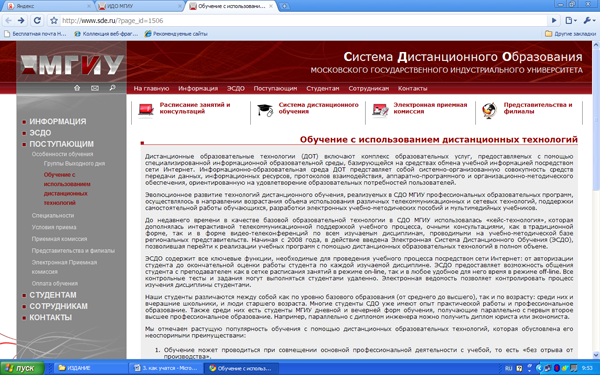Click the globe icon for Представительства и филиалы
The height and width of the screenshot is (375, 600).
(x=489, y=111)
